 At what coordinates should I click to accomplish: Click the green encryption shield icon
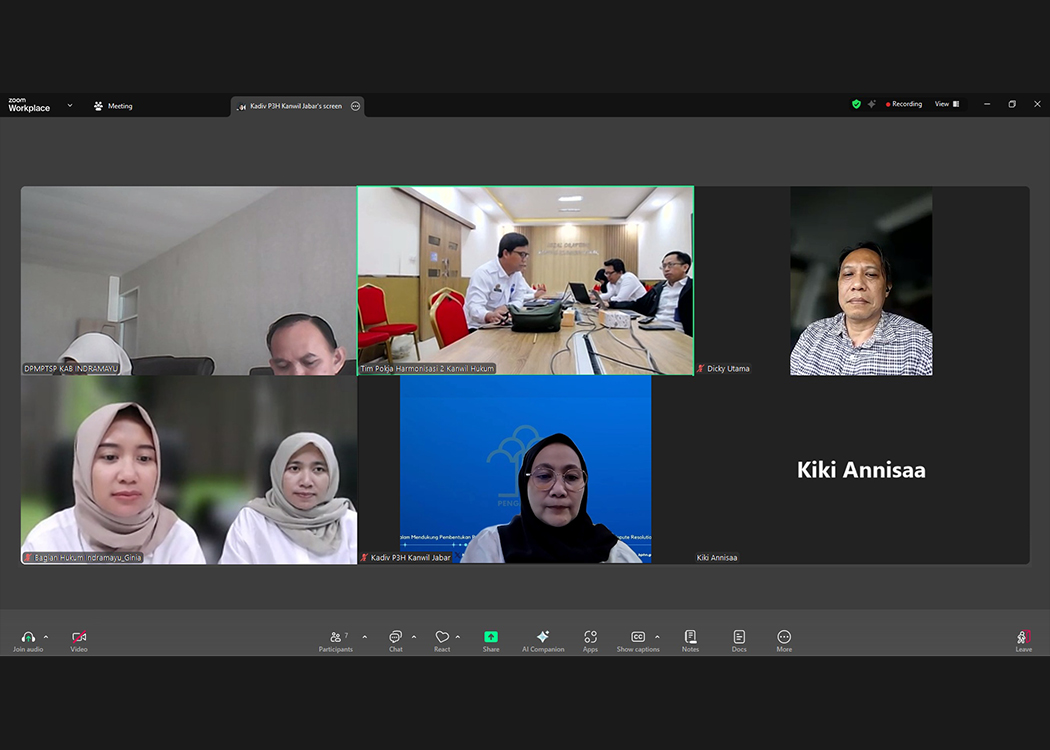(x=856, y=104)
